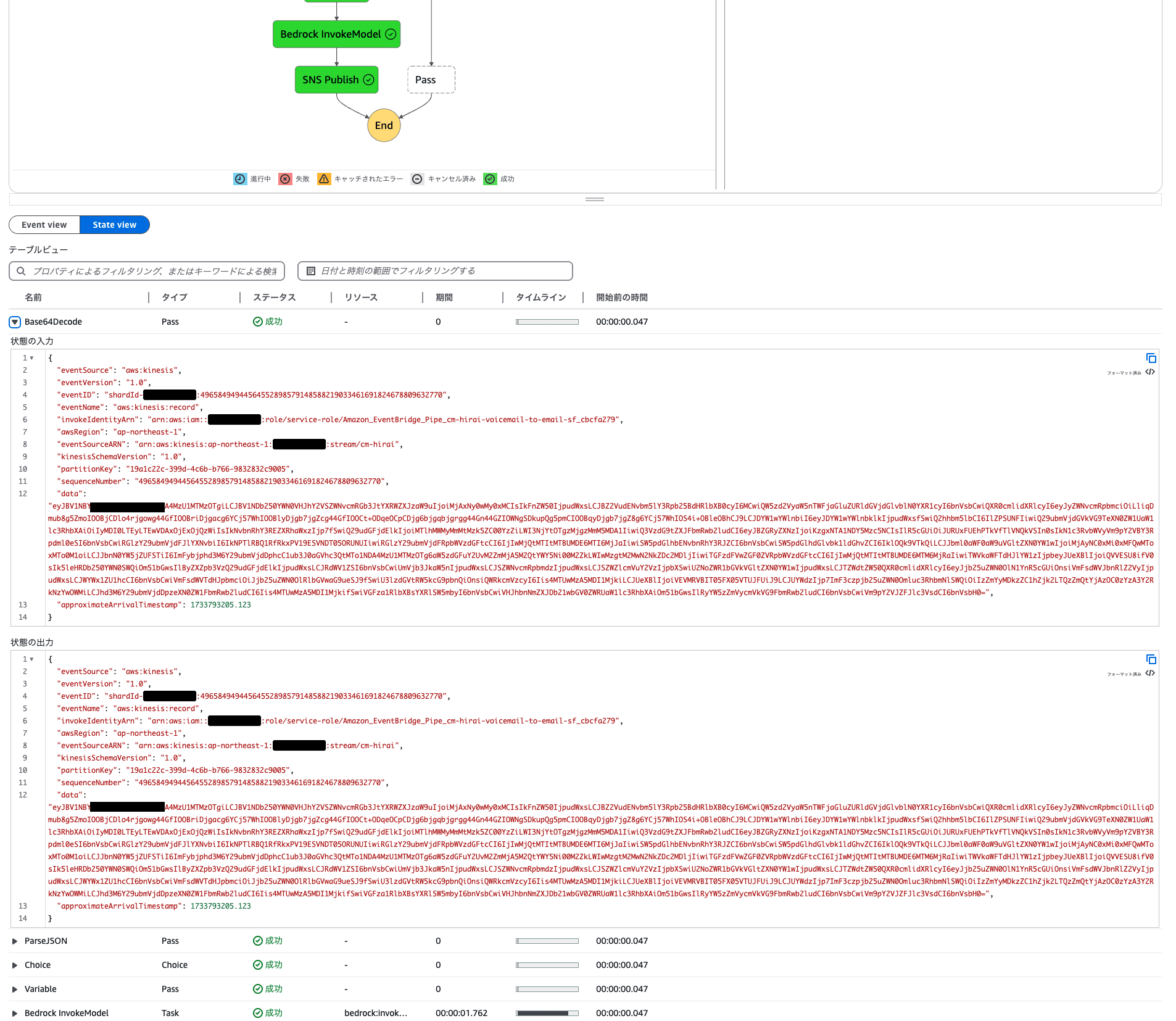This screenshot has height=1021, width=1176.
Task: Click the graph panel resize handle
Action: [x=595, y=199]
